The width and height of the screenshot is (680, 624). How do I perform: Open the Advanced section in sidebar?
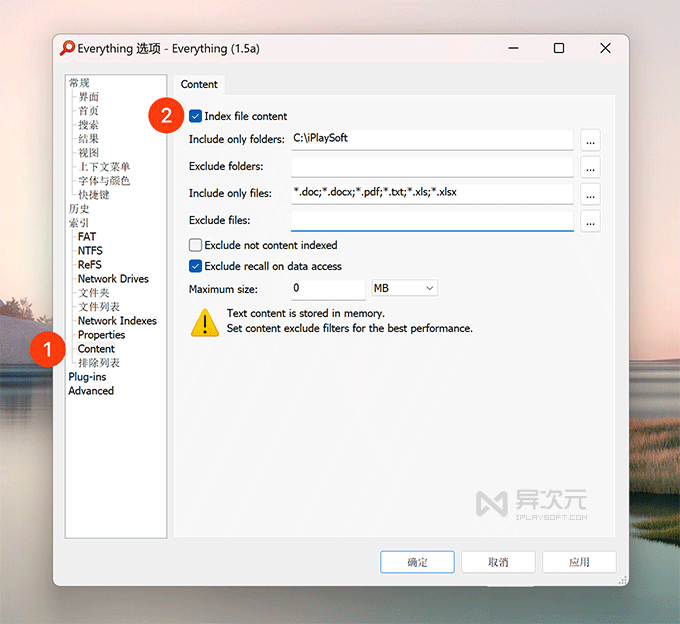91,391
